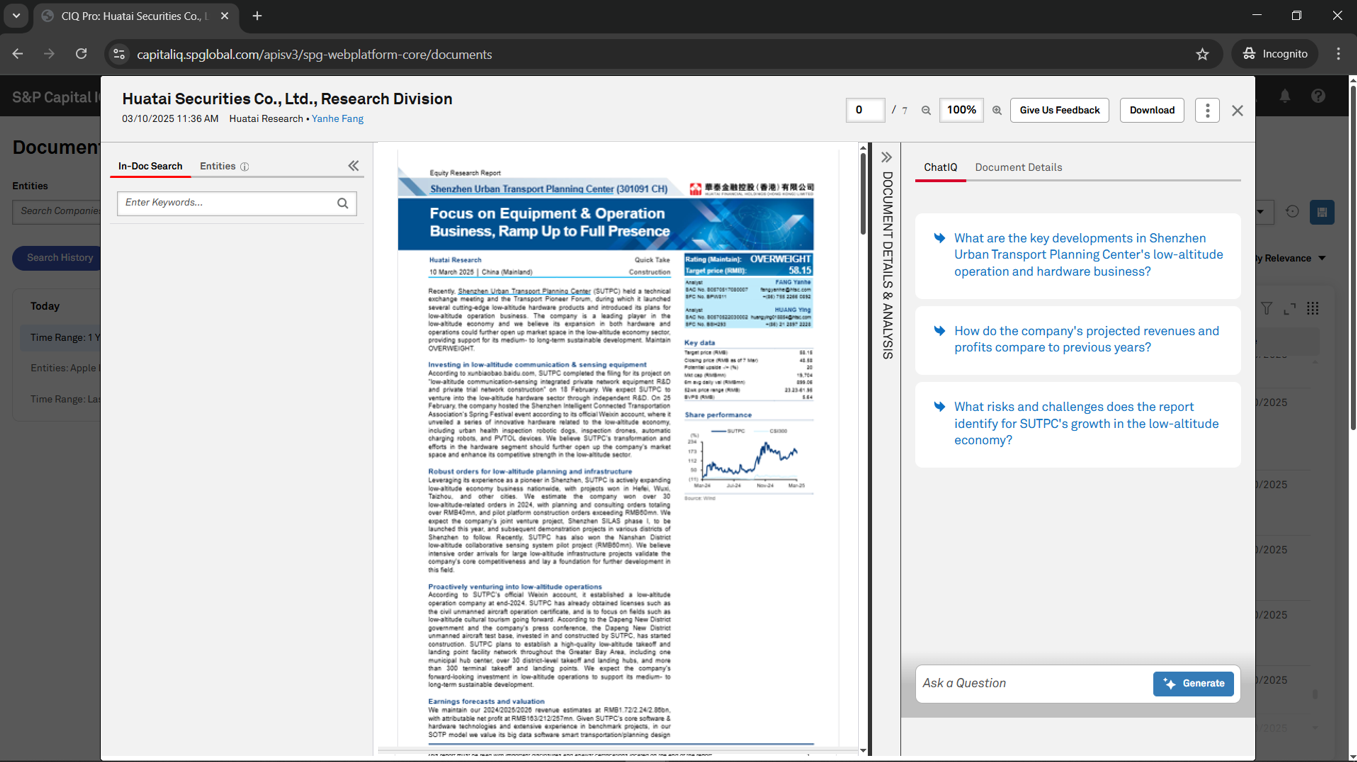Switch to grid view in background results

pyautogui.click(x=1313, y=309)
